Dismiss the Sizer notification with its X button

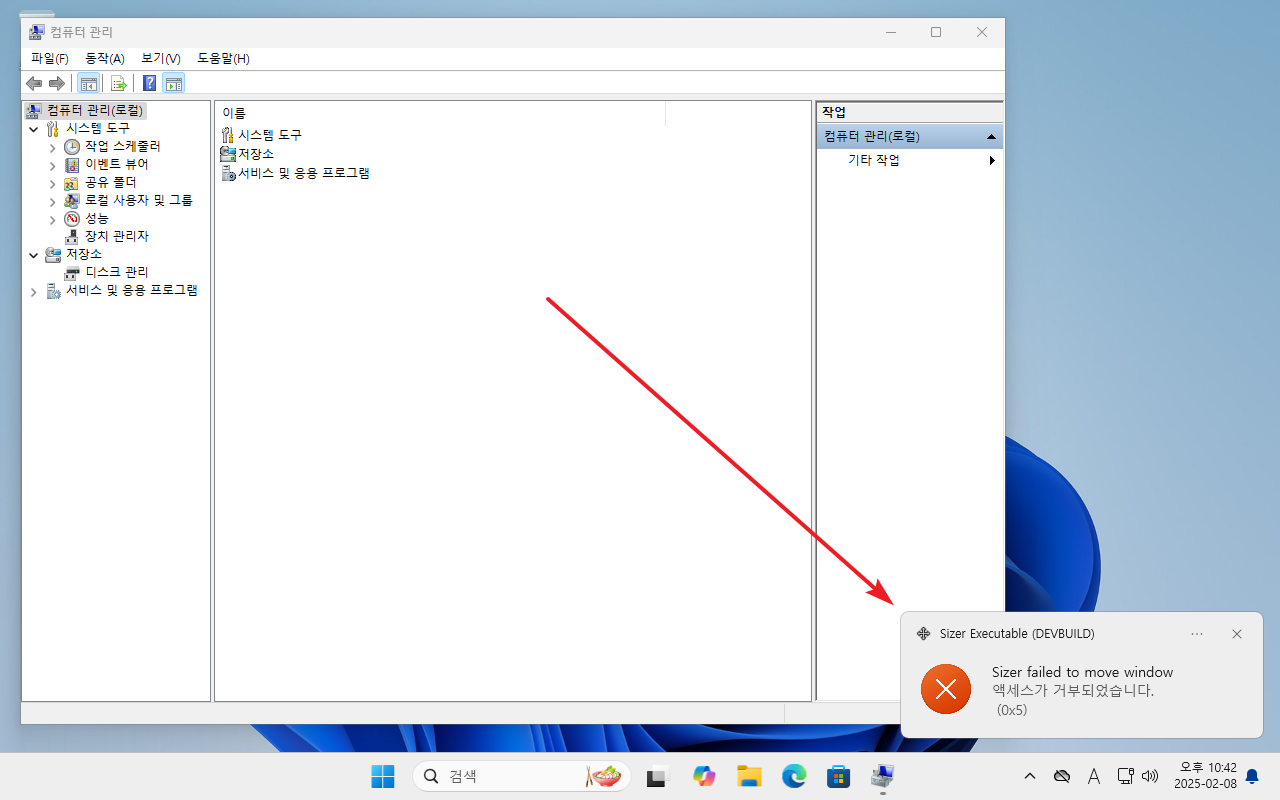(x=1236, y=633)
